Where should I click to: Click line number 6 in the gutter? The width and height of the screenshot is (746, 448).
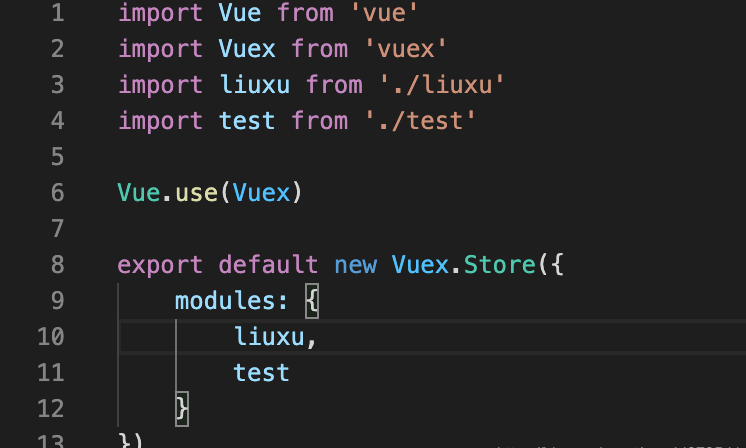58,193
